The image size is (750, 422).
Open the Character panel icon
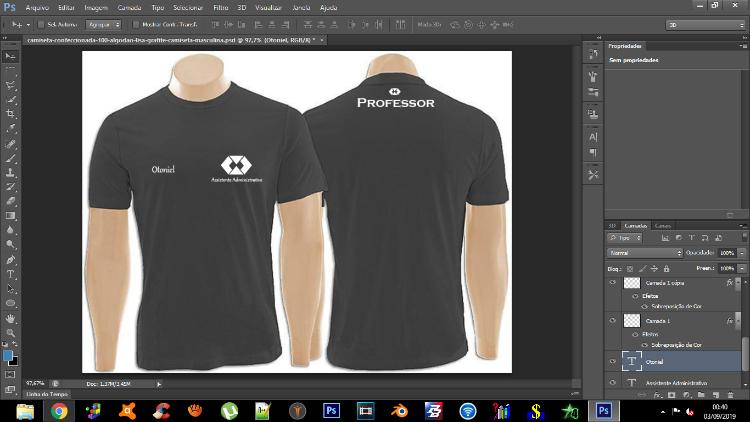pyautogui.click(x=593, y=137)
